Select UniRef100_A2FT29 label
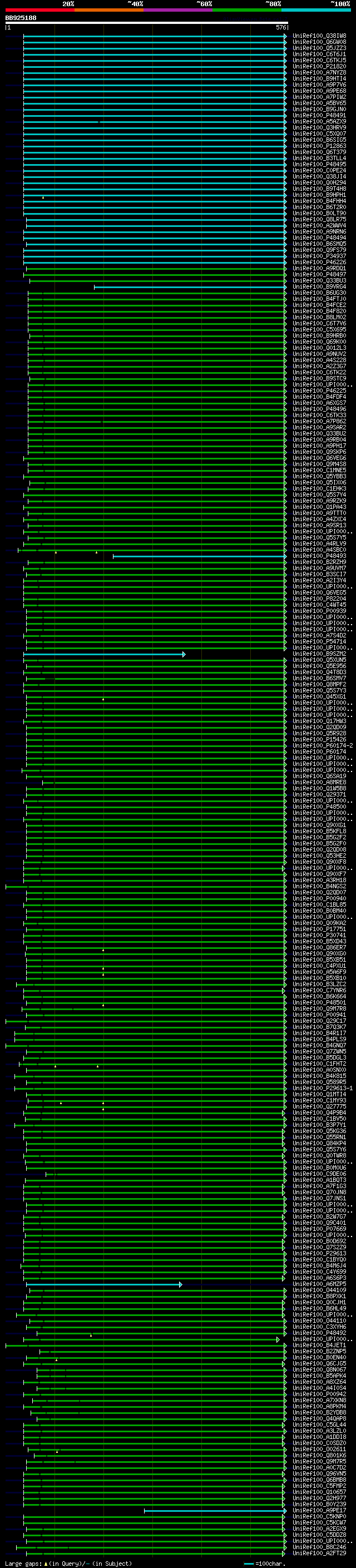The height and width of the screenshot is (1568, 356). coord(319,1554)
